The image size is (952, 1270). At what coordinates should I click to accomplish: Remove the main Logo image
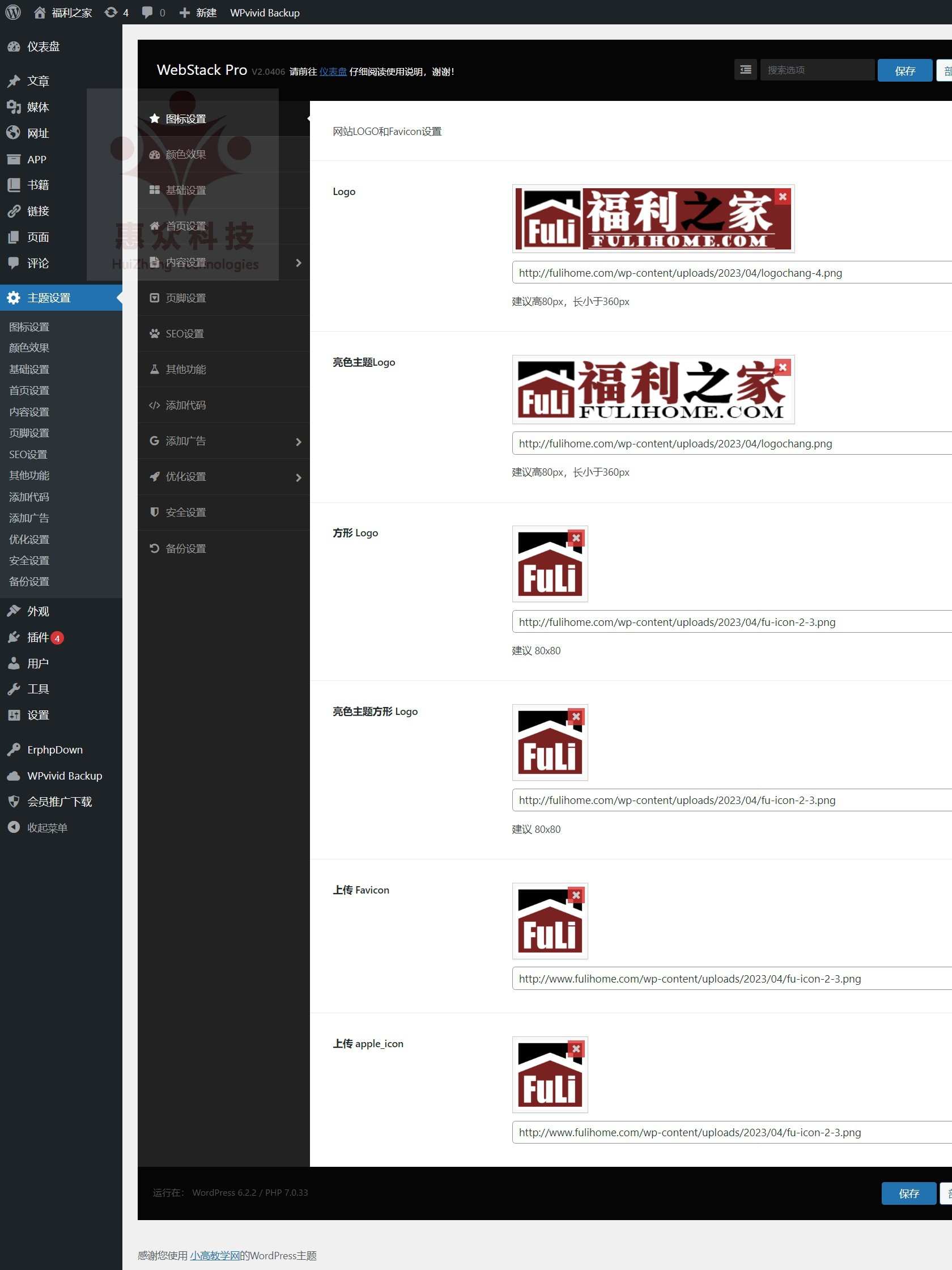tap(782, 196)
